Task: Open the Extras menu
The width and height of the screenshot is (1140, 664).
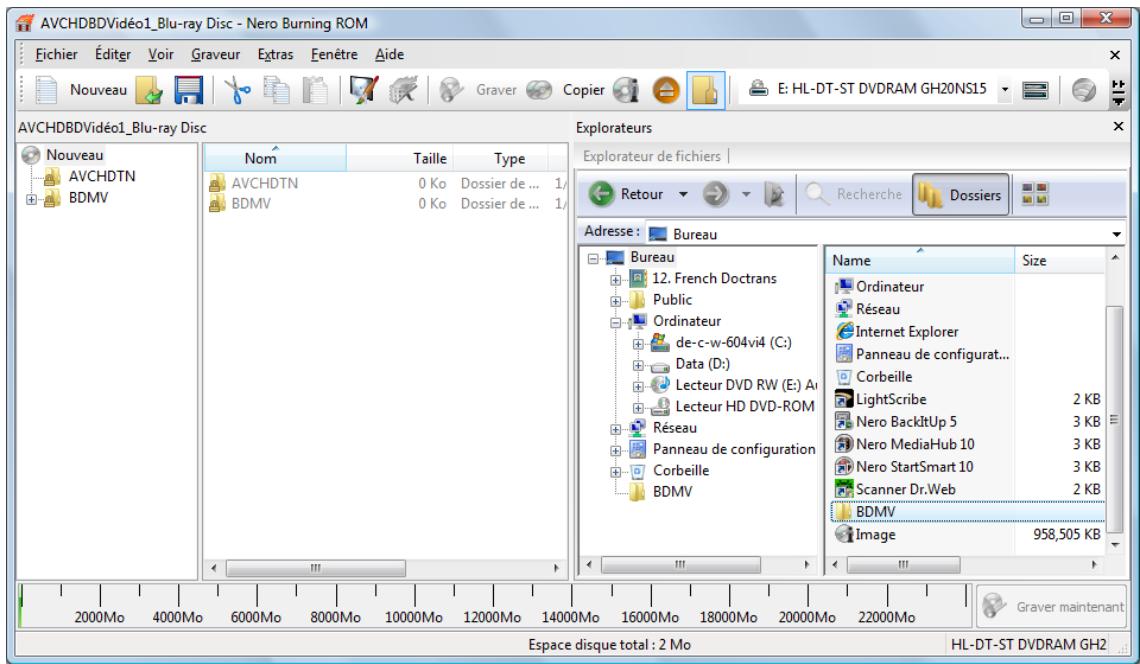Action: tap(276, 55)
